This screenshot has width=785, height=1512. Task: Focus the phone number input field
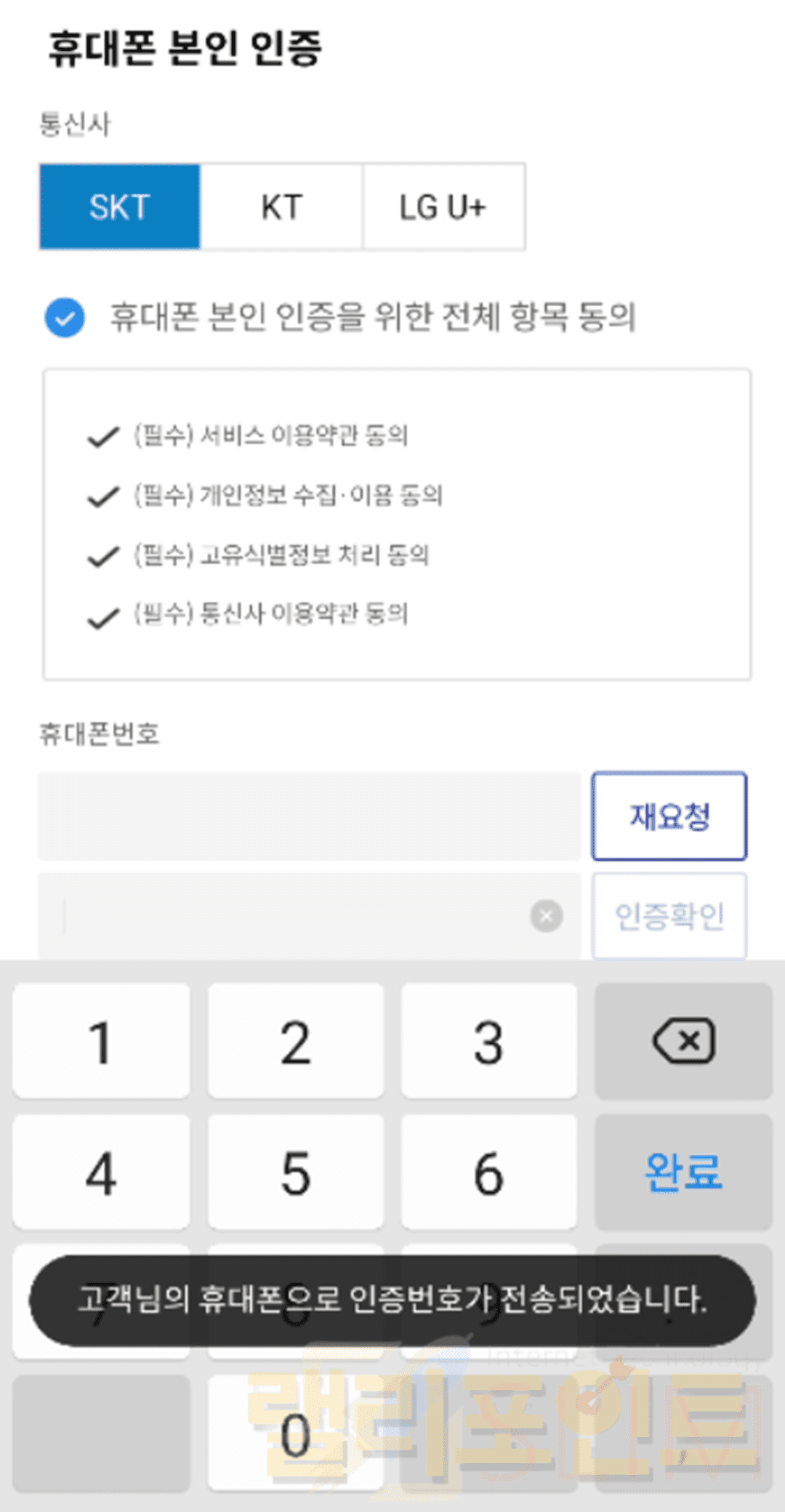309,816
